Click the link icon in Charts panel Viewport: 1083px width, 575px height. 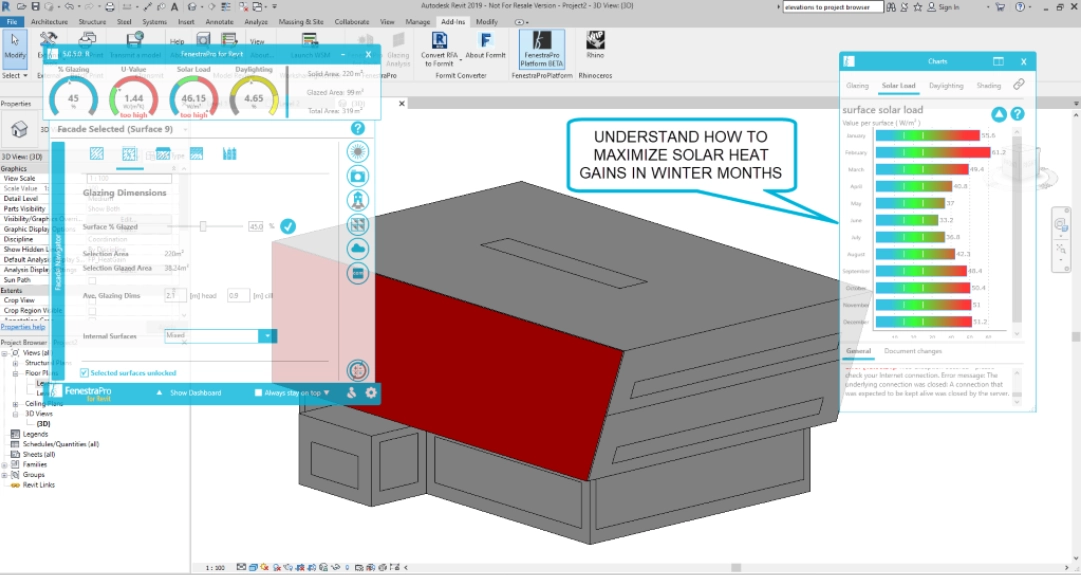pyautogui.click(x=1019, y=84)
